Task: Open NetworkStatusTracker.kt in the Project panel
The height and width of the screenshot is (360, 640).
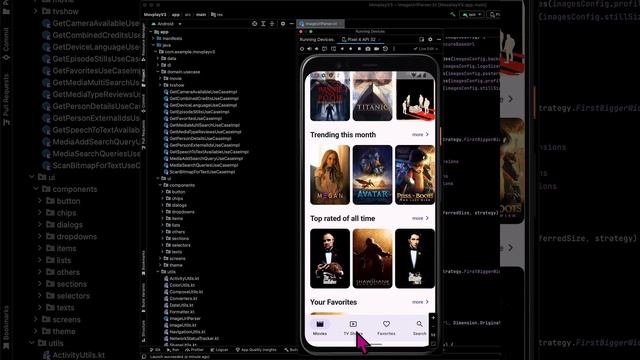Action: (191, 338)
